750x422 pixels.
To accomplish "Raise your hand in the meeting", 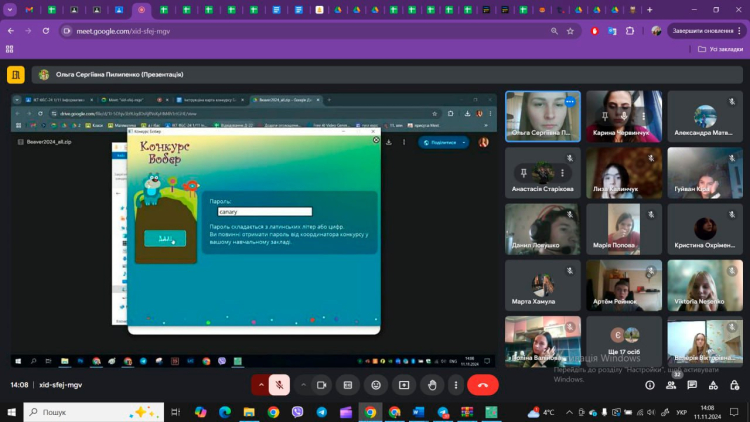I will click(431, 384).
